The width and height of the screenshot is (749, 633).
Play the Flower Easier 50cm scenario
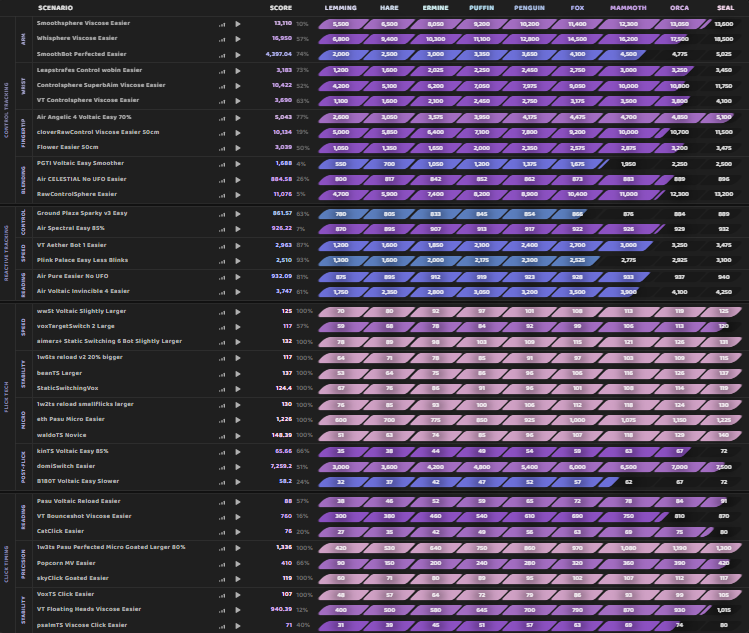(x=238, y=148)
